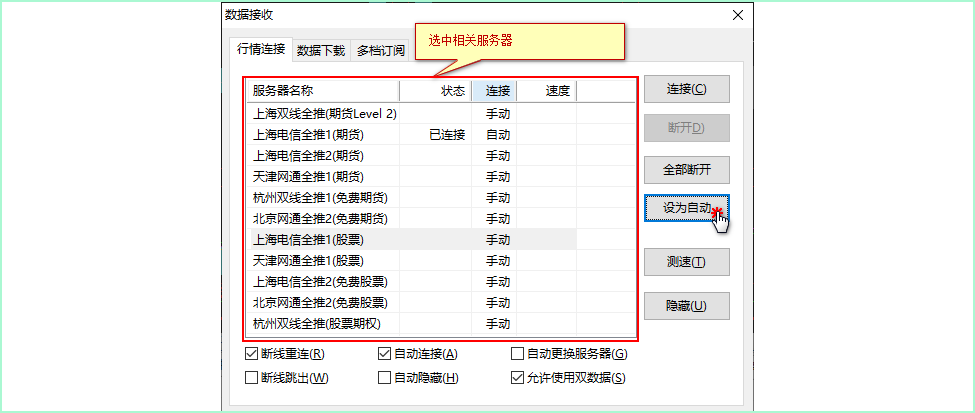Screen dimensions: 975x413
Task: Click the 隐藏(U) button
Action: pyautogui.click(x=686, y=306)
